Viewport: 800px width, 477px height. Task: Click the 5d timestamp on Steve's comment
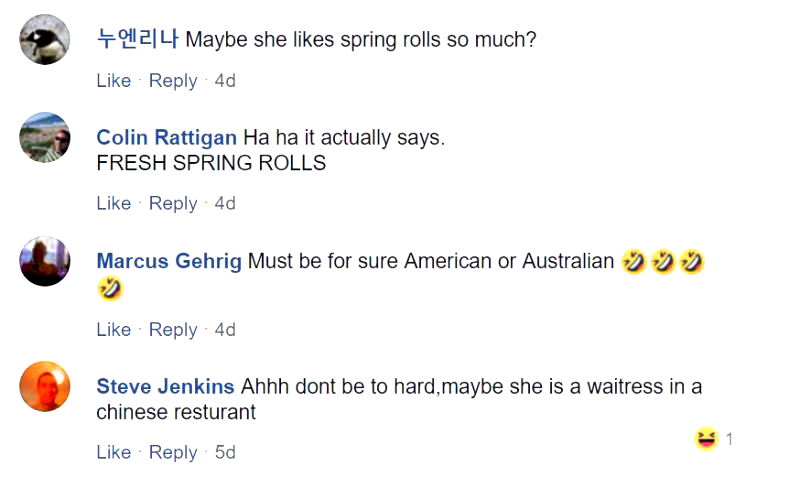pos(225,452)
